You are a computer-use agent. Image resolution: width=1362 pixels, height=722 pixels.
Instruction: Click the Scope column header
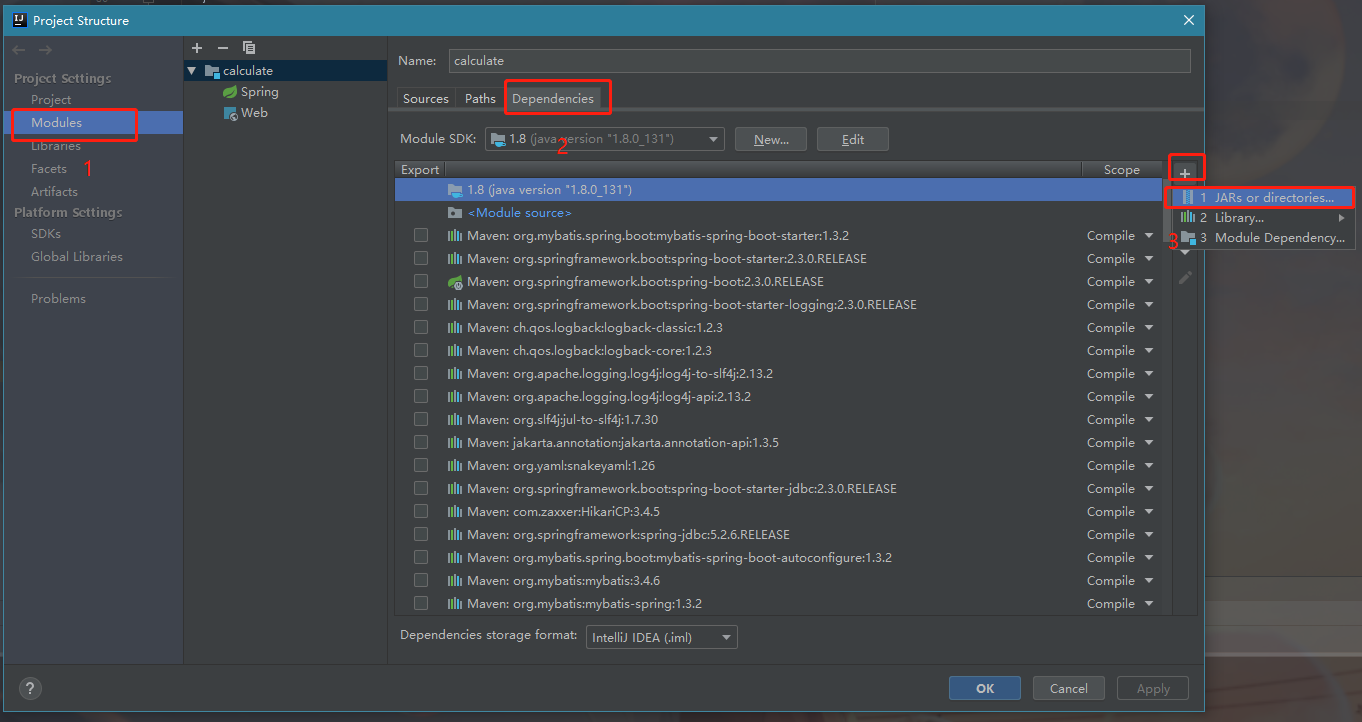[1122, 170]
